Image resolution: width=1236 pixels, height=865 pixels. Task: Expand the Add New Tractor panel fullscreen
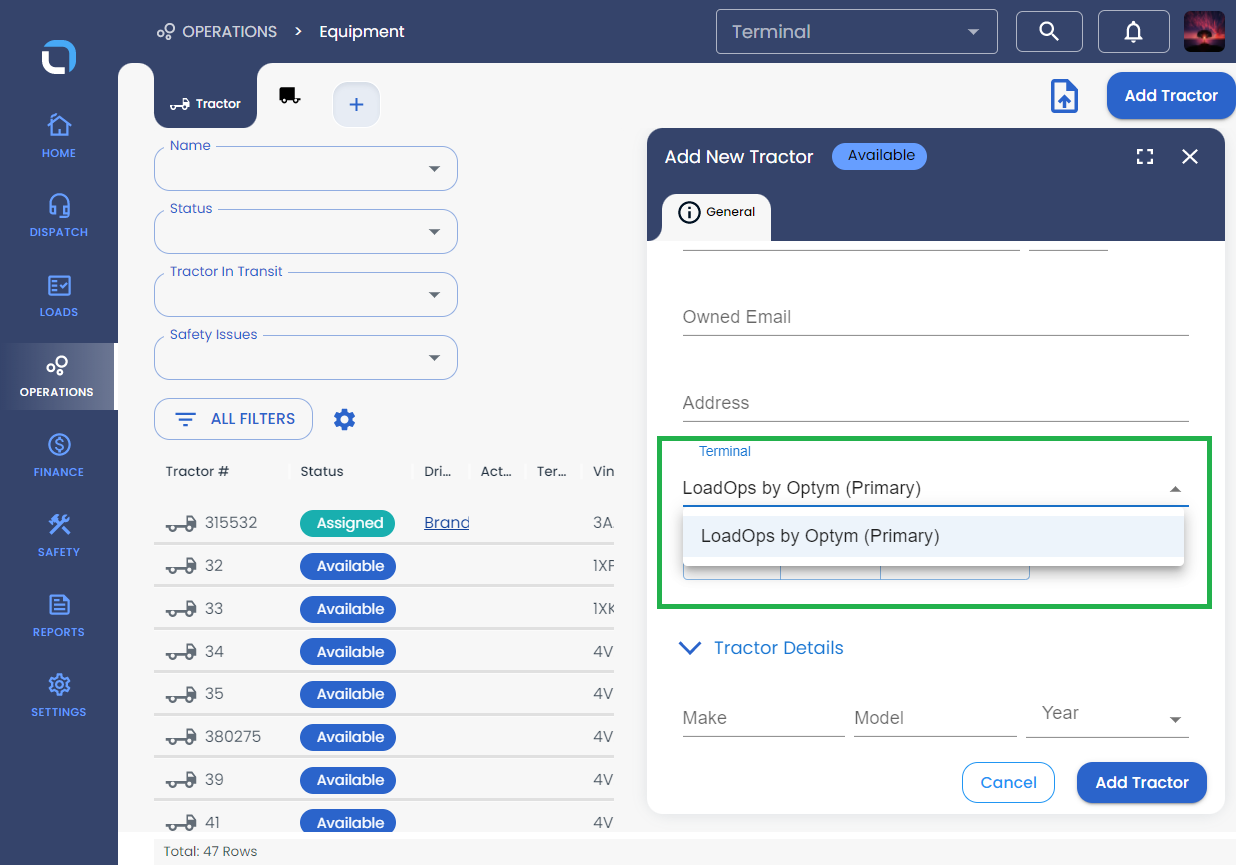[1145, 157]
